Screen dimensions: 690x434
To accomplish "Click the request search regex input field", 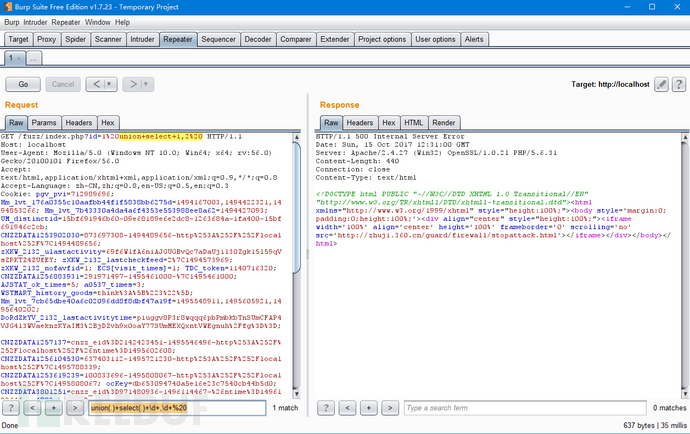I will point(177,408).
